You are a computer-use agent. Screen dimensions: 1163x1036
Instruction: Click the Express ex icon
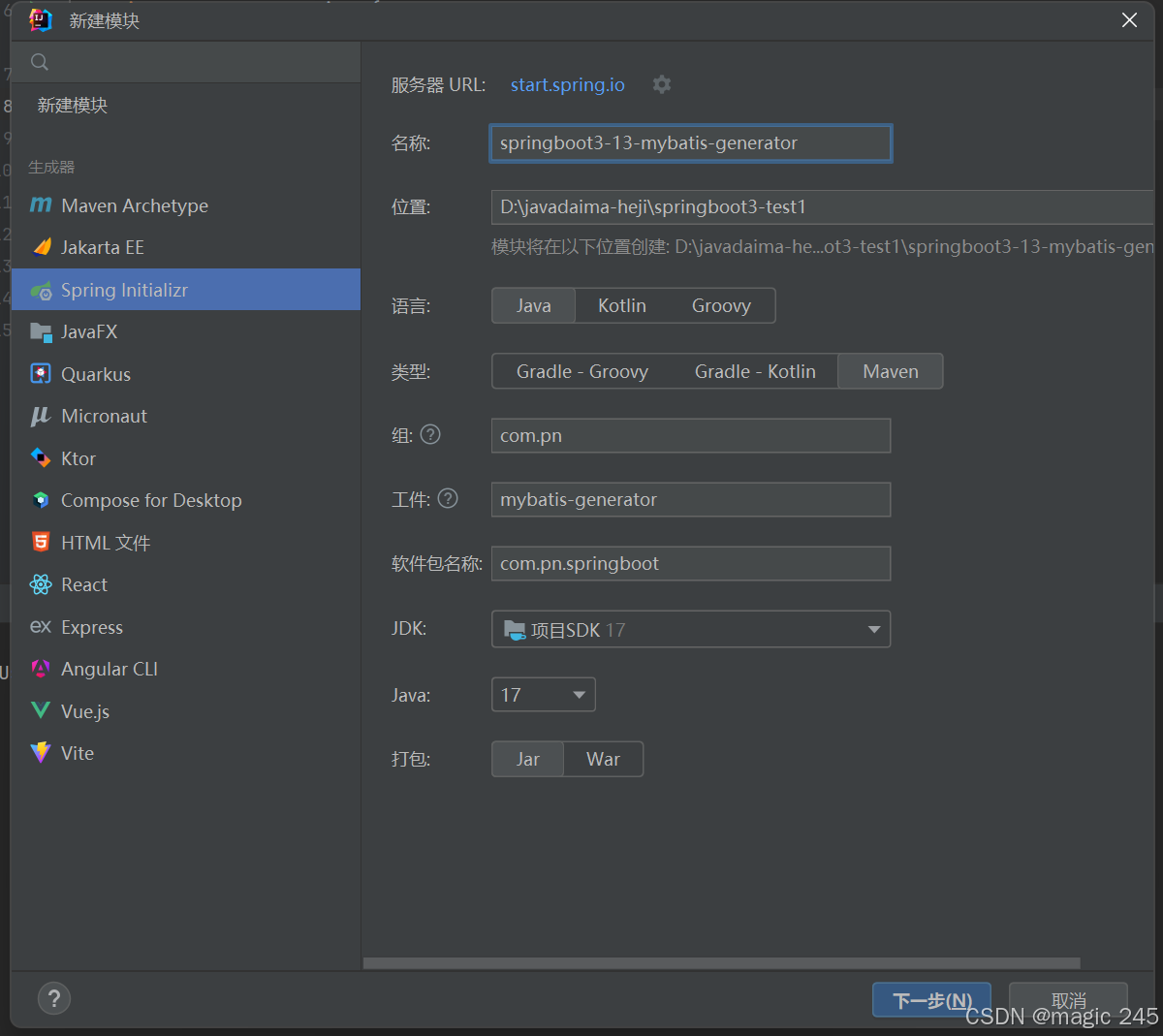click(41, 627)
